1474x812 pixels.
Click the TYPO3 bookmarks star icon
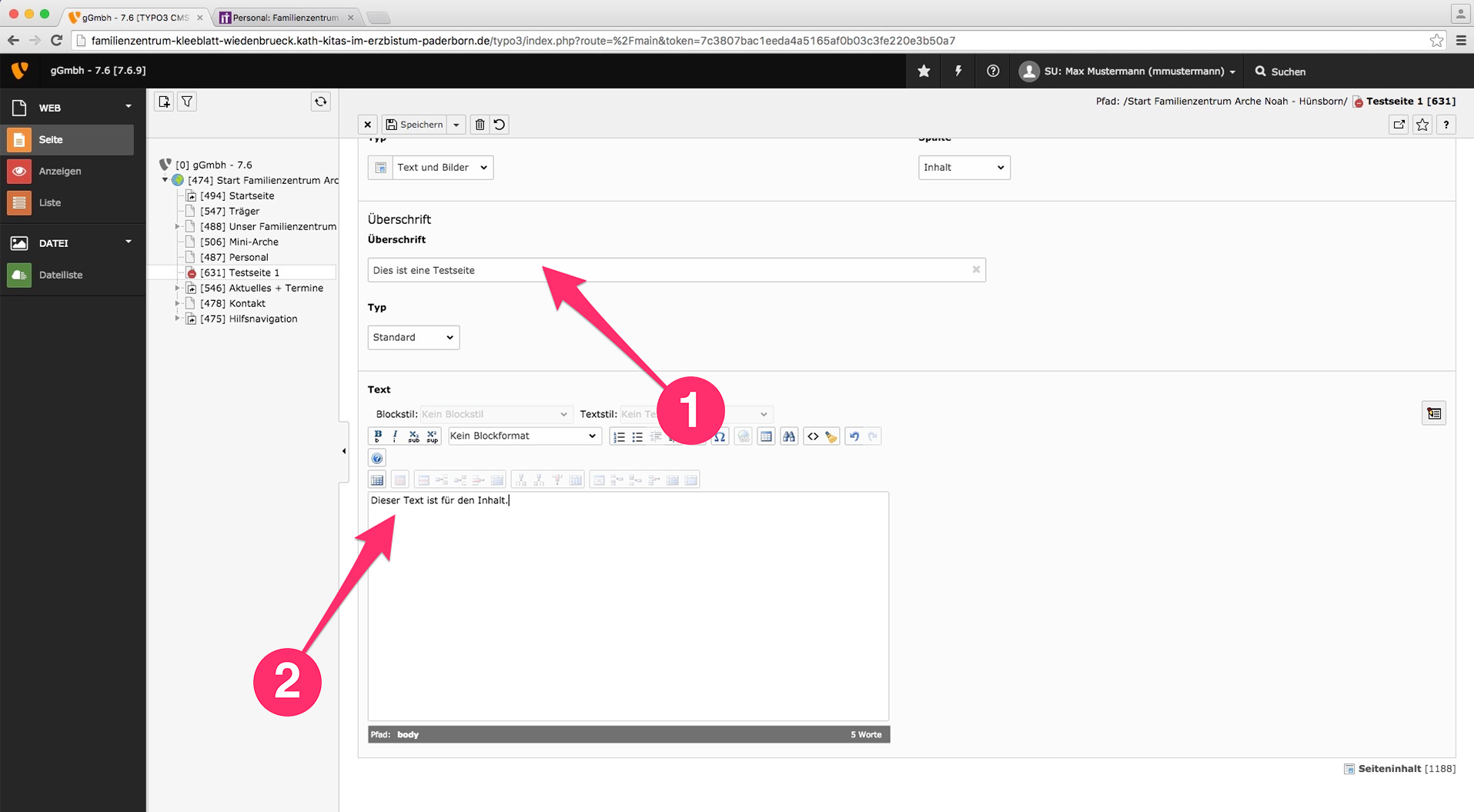pos(924,71)
